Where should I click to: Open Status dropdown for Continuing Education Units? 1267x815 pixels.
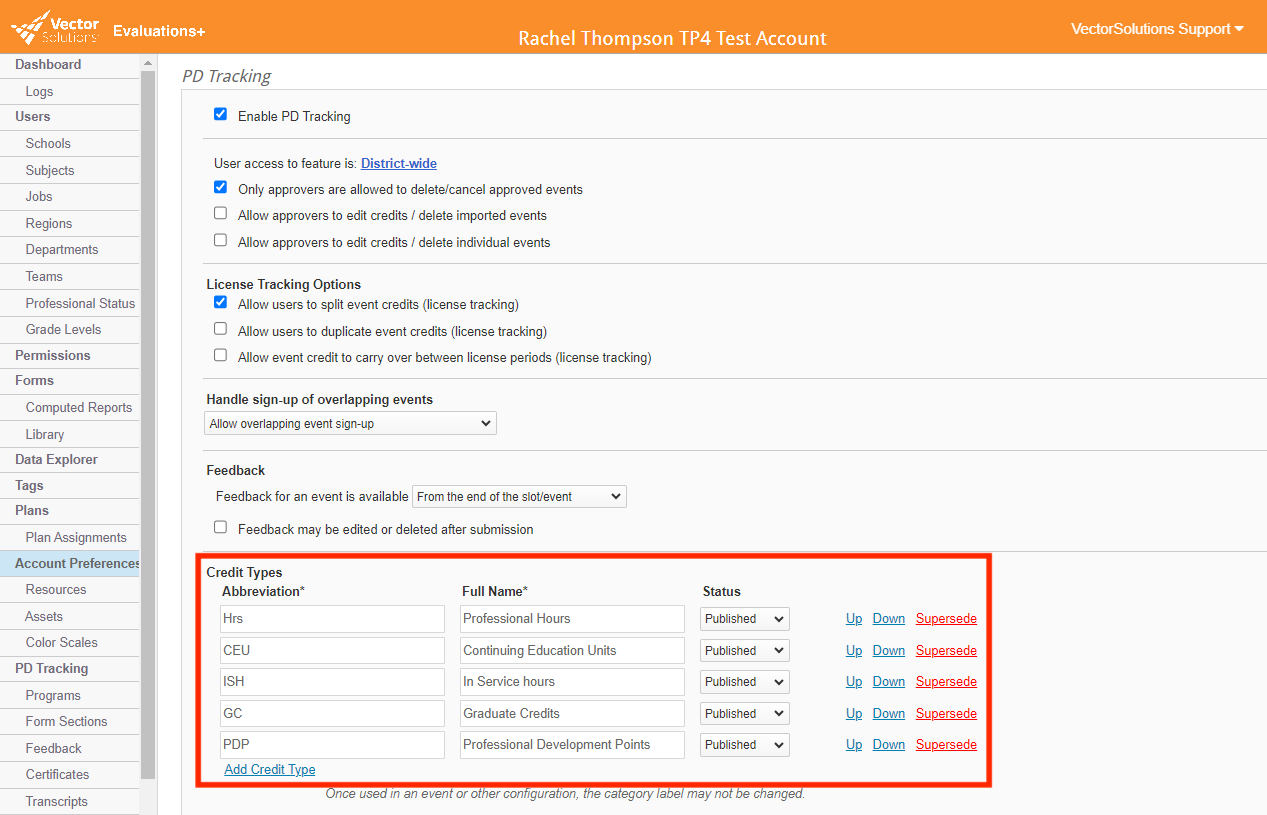point(745,651)
